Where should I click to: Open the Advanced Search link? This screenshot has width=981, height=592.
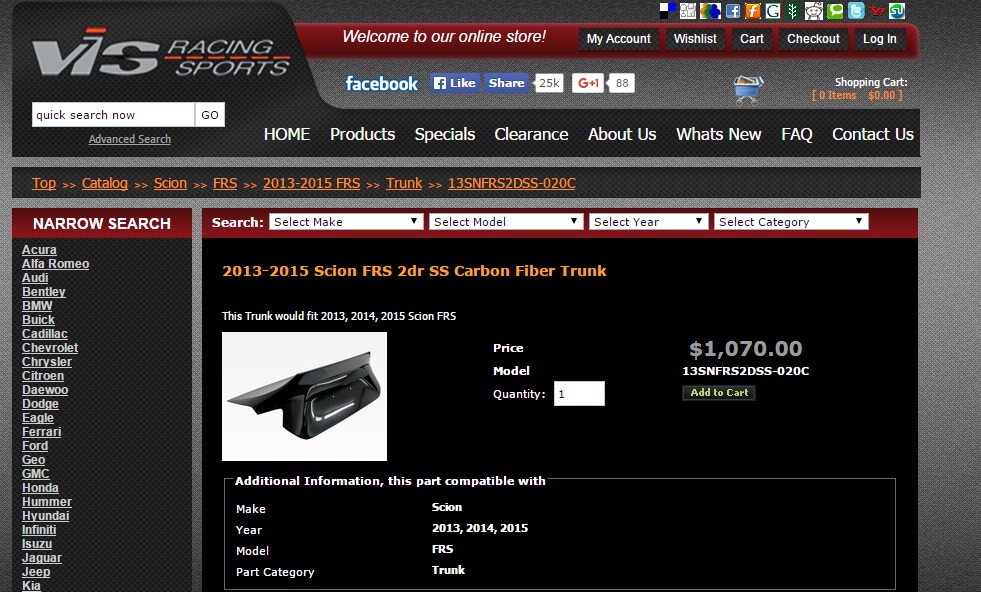[129, 139]
